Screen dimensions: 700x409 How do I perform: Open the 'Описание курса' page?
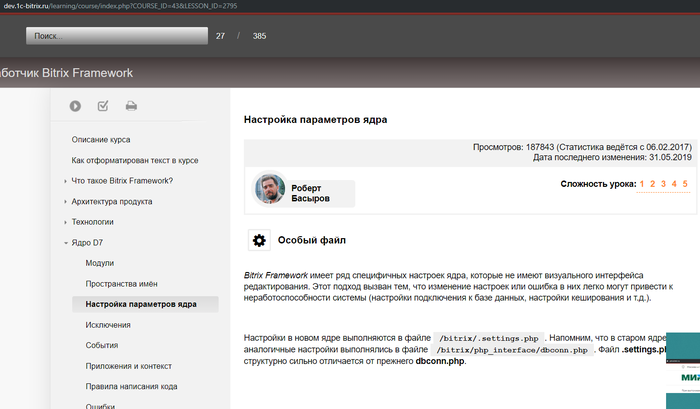[x=101, y=139]
